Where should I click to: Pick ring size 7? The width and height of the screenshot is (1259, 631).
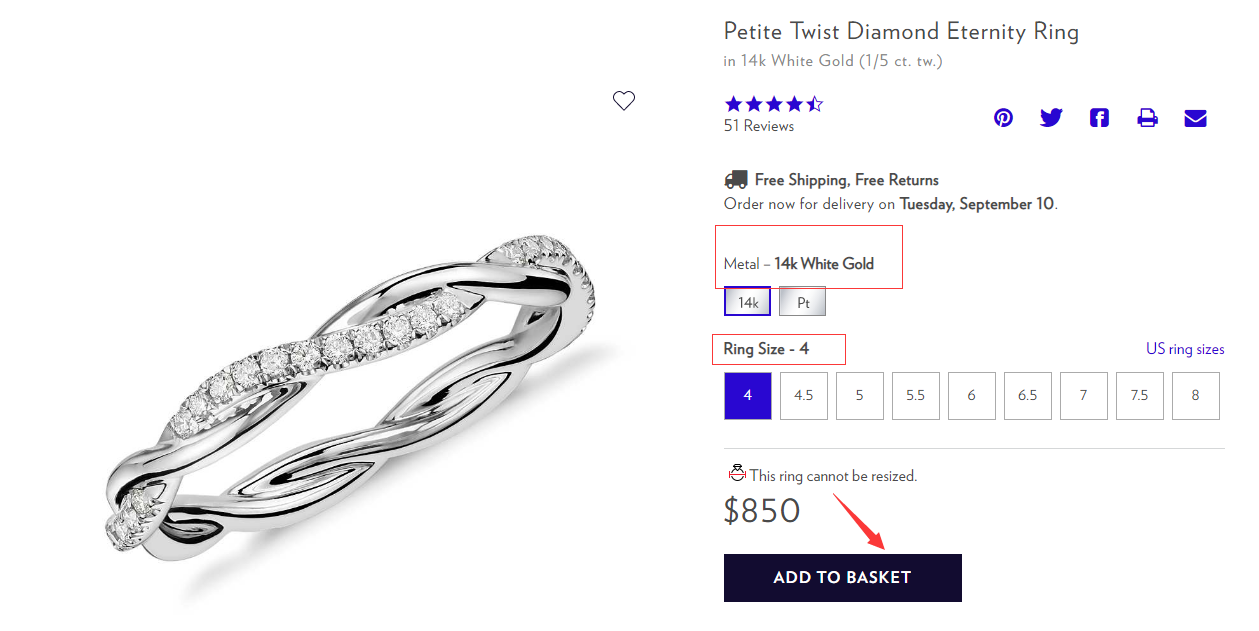pos(1083,395)
